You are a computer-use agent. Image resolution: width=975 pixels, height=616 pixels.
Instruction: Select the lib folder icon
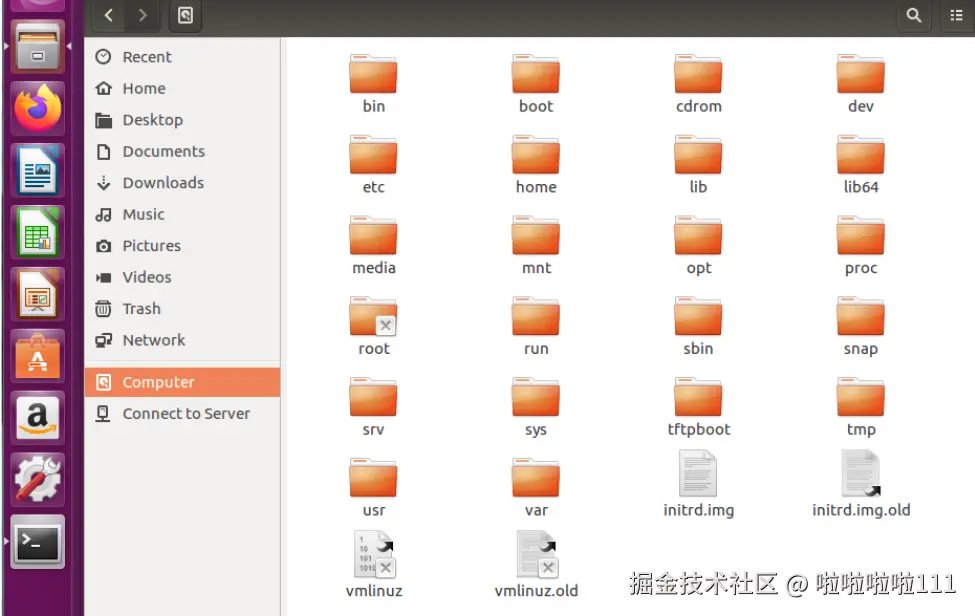point(698,155)
